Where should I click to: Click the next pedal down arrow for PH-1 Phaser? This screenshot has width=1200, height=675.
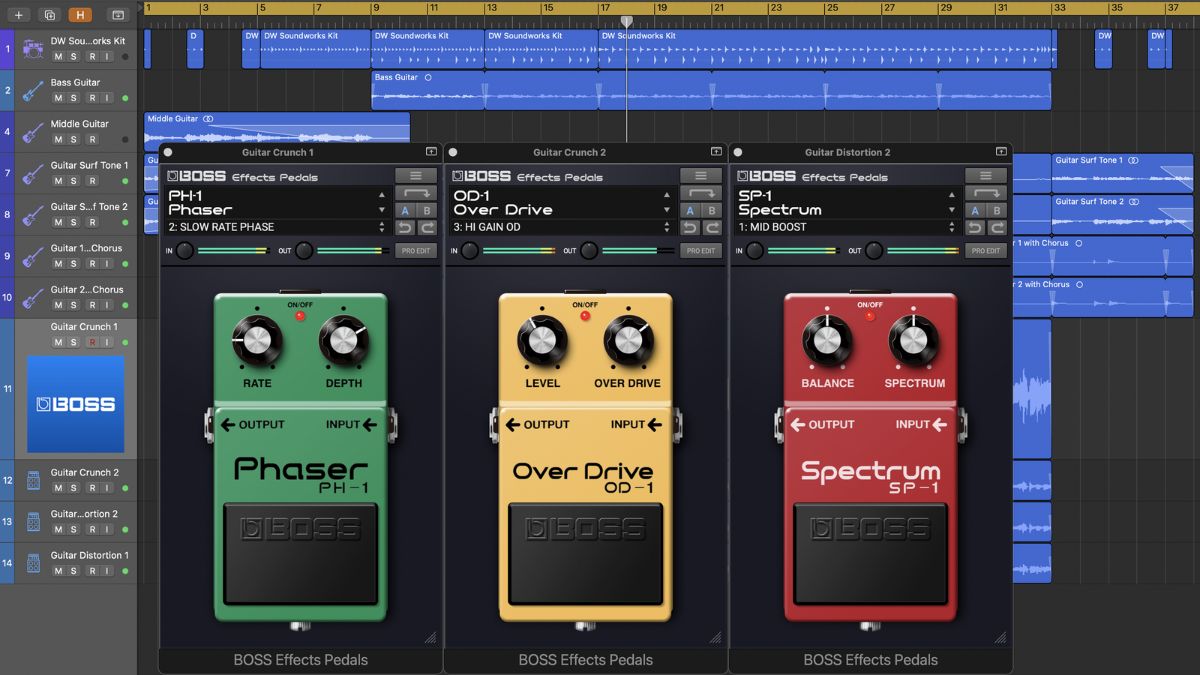[381, 210]
